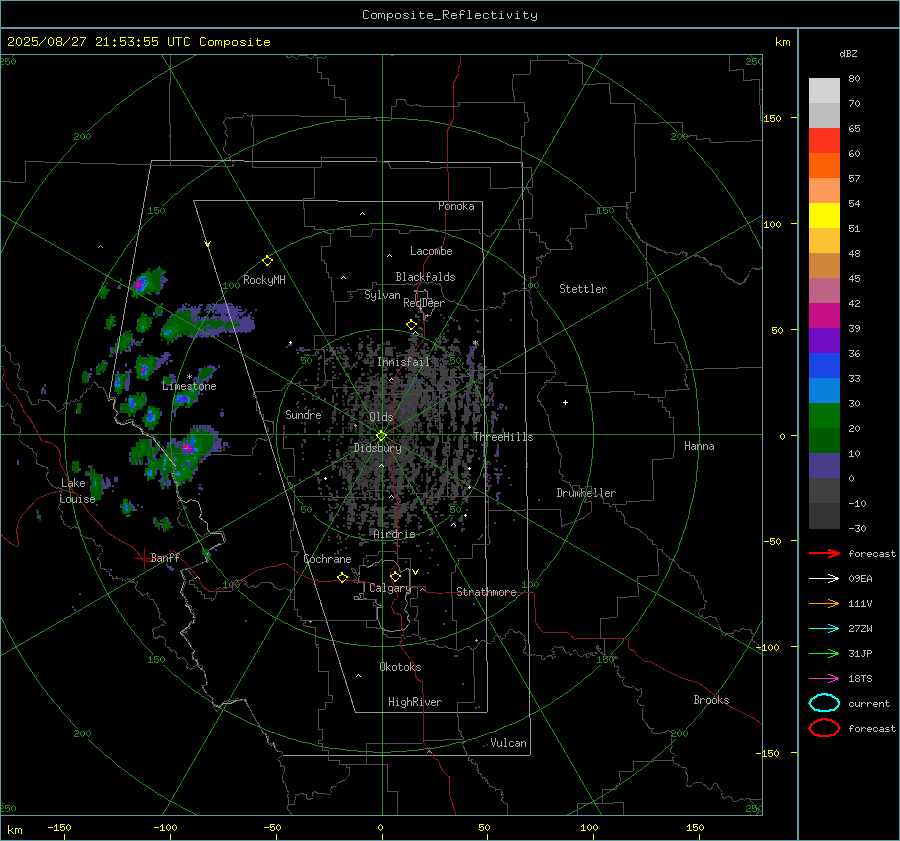This screenshot has height=841, width=900.
Task: Click the magenta 18TS arrow icon
Action: 824,679
